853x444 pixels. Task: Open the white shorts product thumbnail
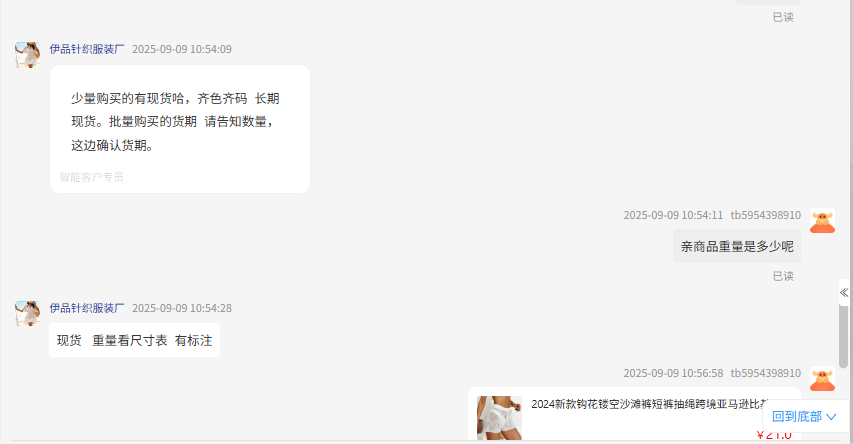[499, 418]
